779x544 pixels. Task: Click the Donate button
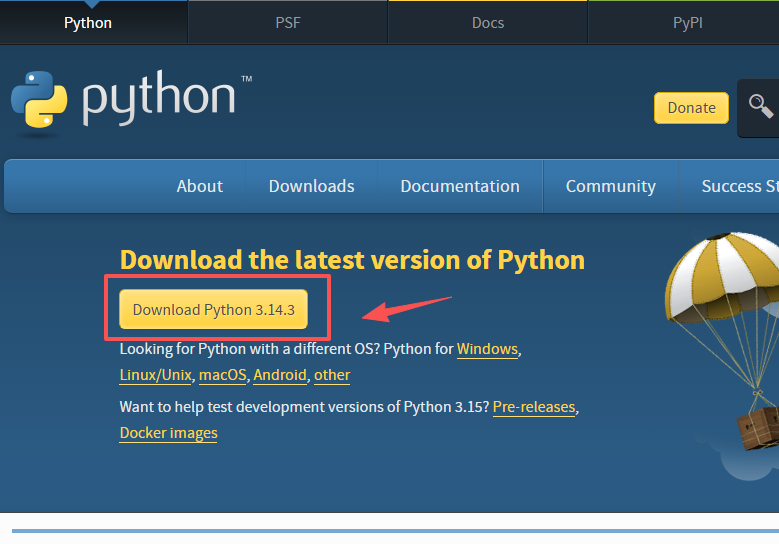(x=691, y=108)
